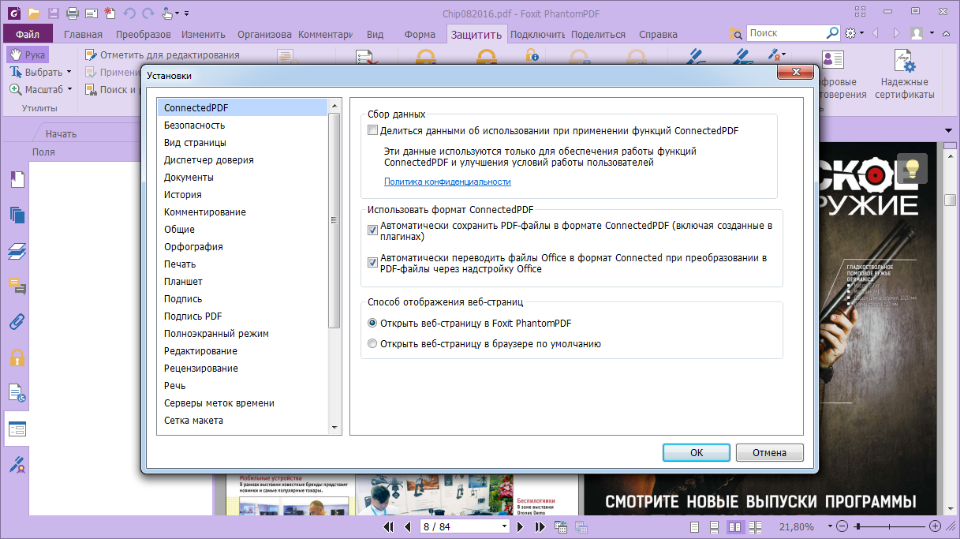The image size is (960, 539).
Task: Click the lightbulb hint icon on document
Action: [x=912, y=168]
